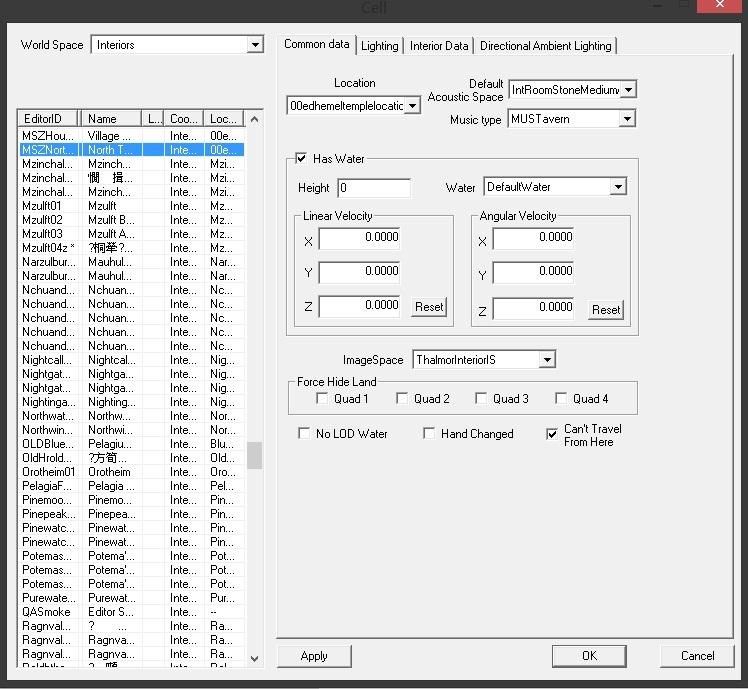This screenshot has width=748, height=689.
Task: Check the Quad 3 option
Action: pyautogui.click(x=481, y=398)
